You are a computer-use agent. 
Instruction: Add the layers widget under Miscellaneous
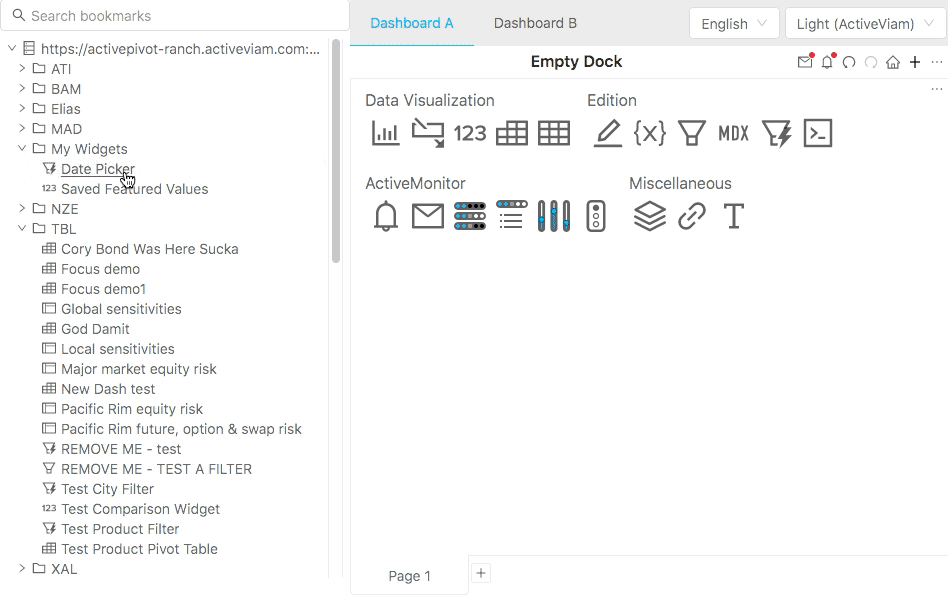(650, 216)
